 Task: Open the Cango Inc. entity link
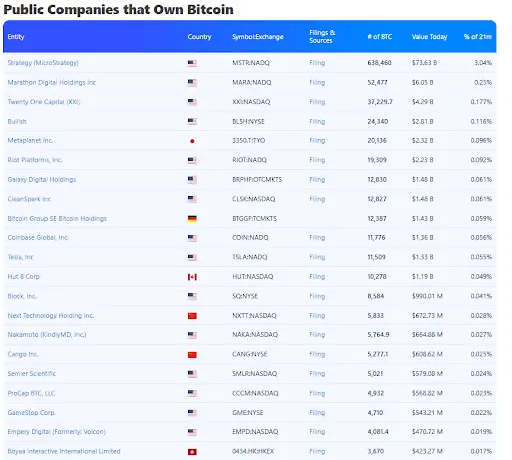point(23,354)
